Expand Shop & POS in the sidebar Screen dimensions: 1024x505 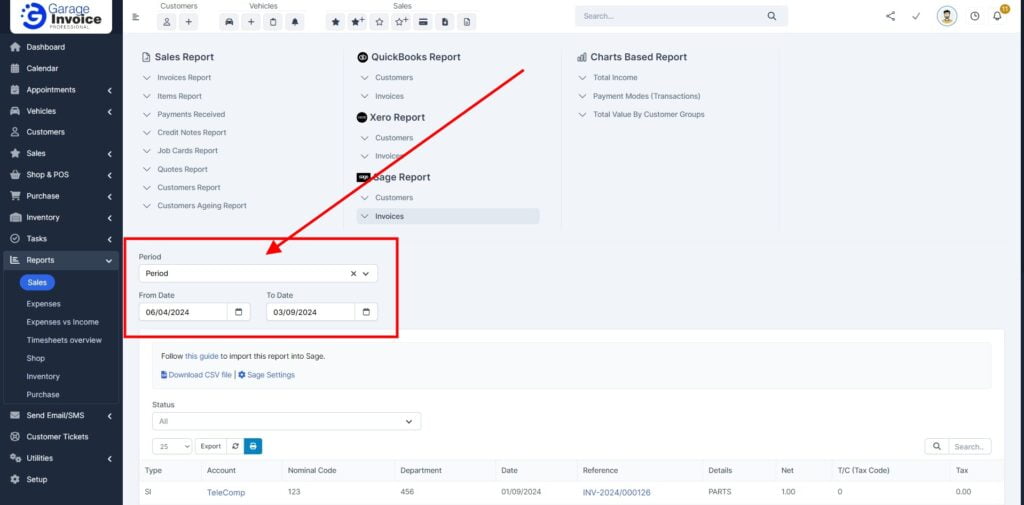pos(61,175)
